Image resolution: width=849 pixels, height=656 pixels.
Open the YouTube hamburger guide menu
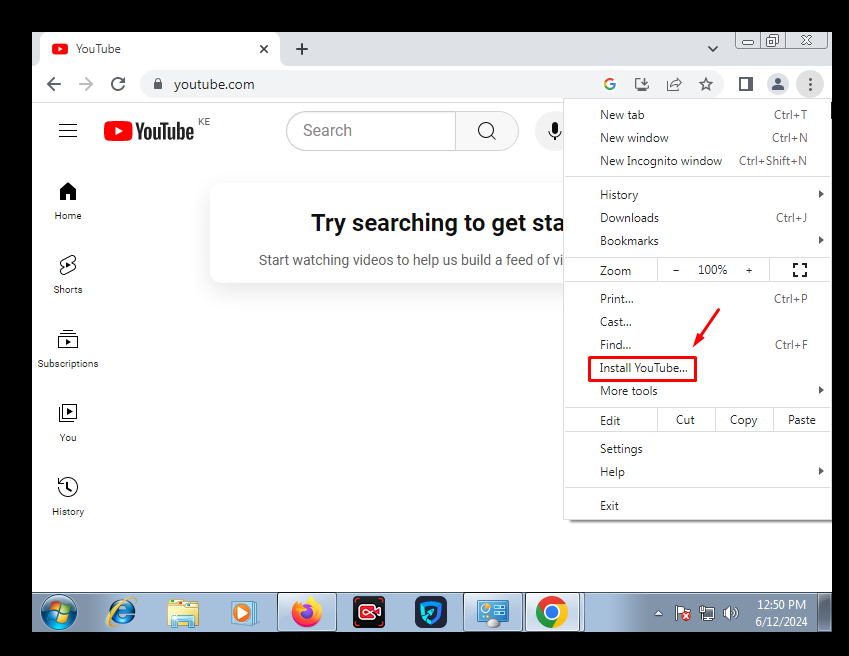(68, 130)
